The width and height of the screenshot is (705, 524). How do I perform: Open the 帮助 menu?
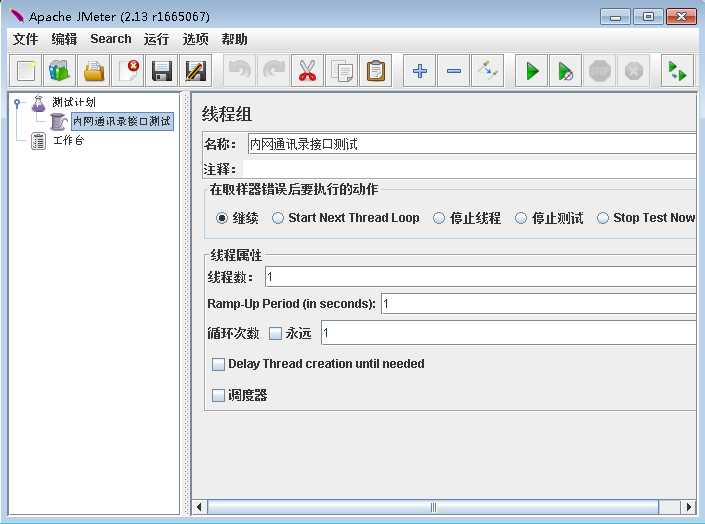234,39
